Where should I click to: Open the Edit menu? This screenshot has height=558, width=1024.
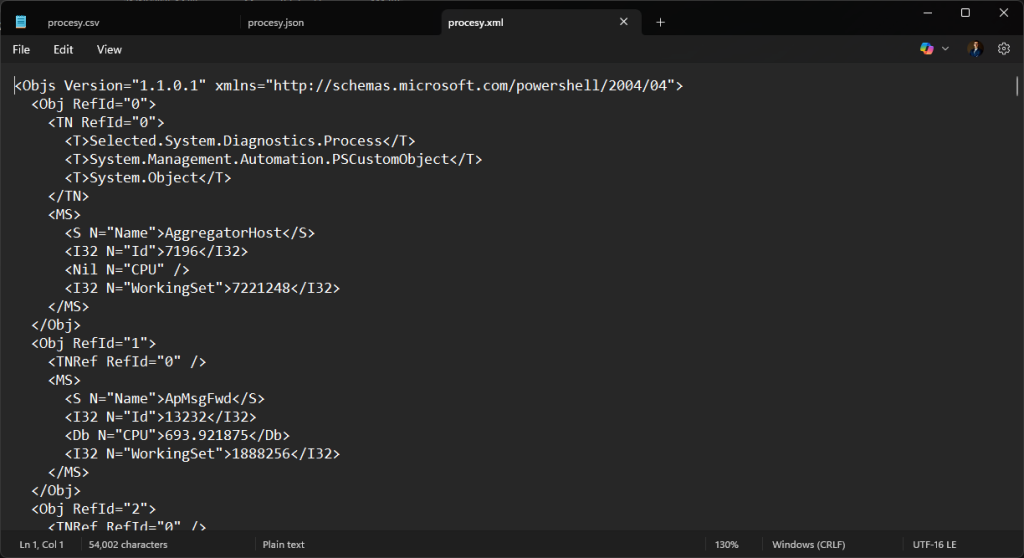coord(63,50)
